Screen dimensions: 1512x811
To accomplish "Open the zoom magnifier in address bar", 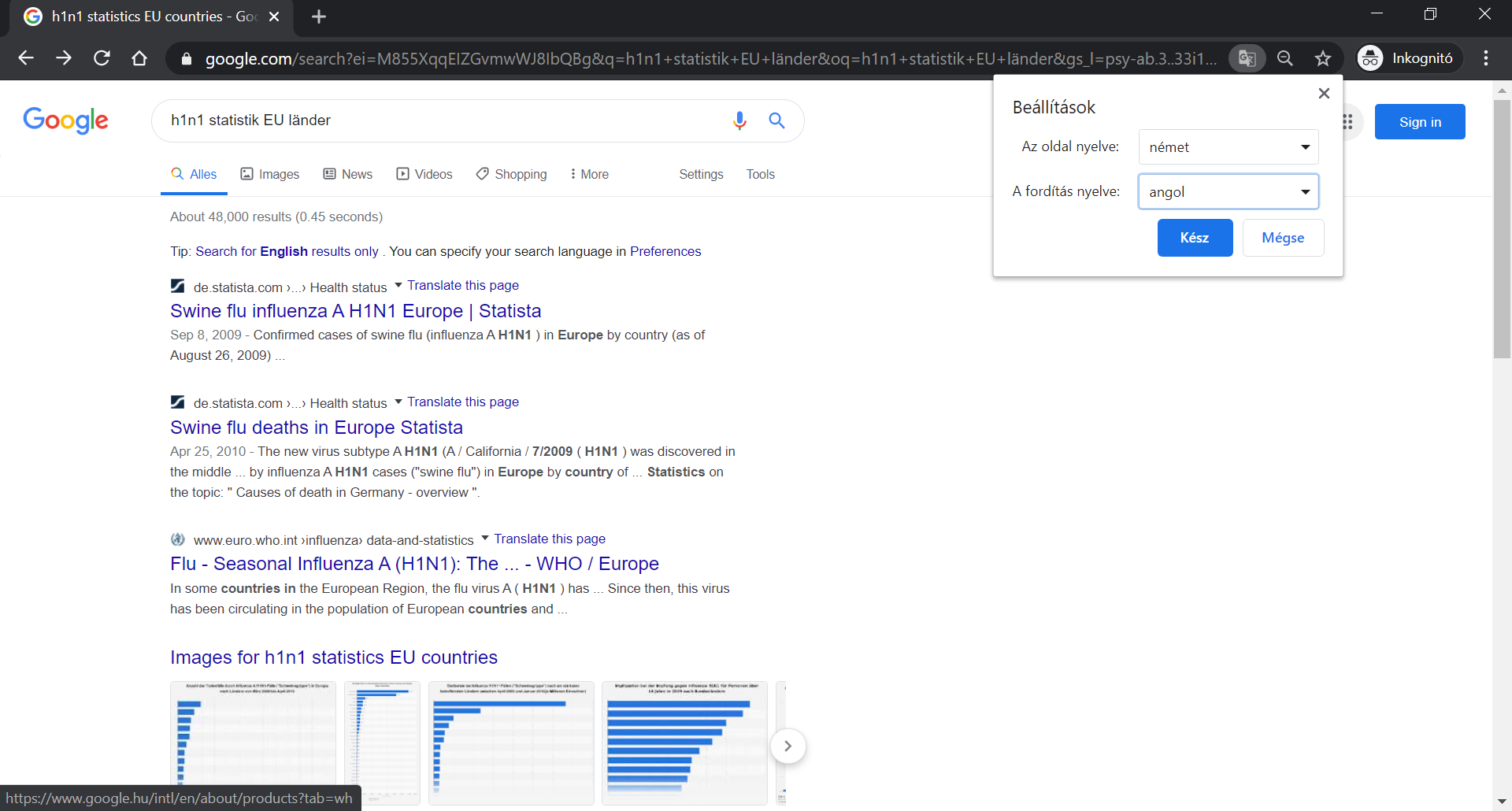I will [x=1285, y=58].
